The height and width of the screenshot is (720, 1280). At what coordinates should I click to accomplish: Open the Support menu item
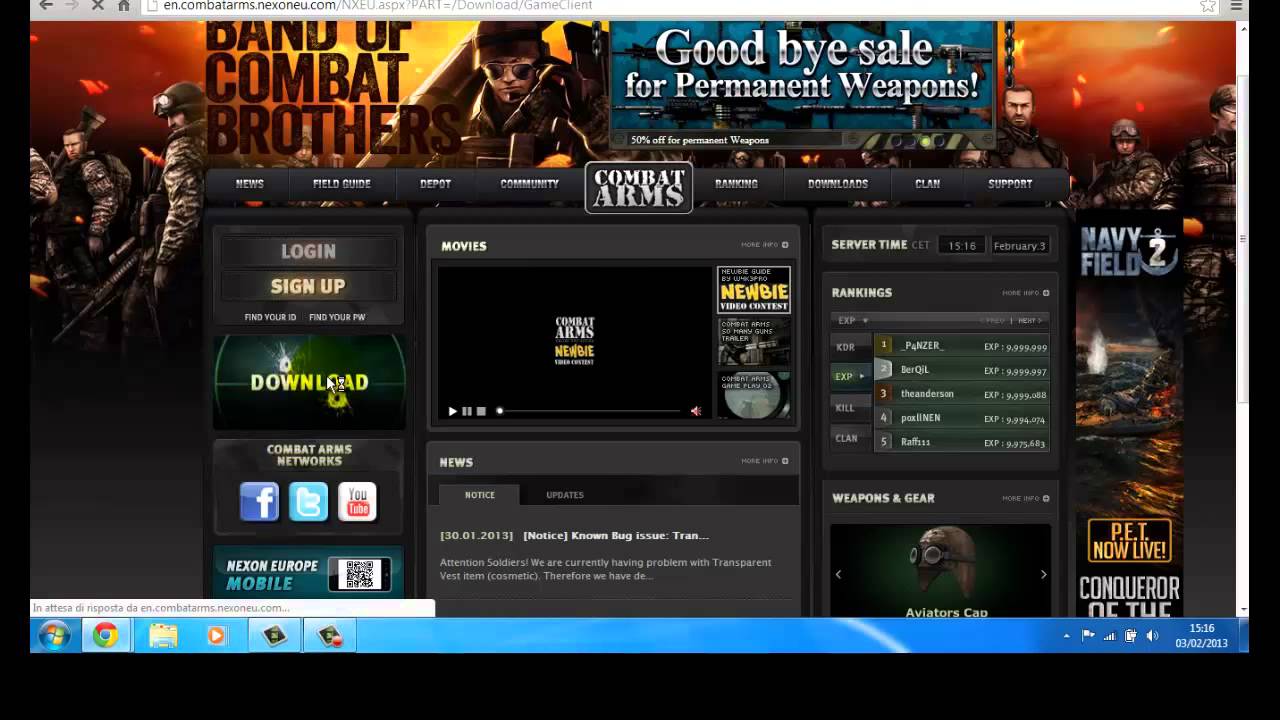click(x=1010, y=184)
